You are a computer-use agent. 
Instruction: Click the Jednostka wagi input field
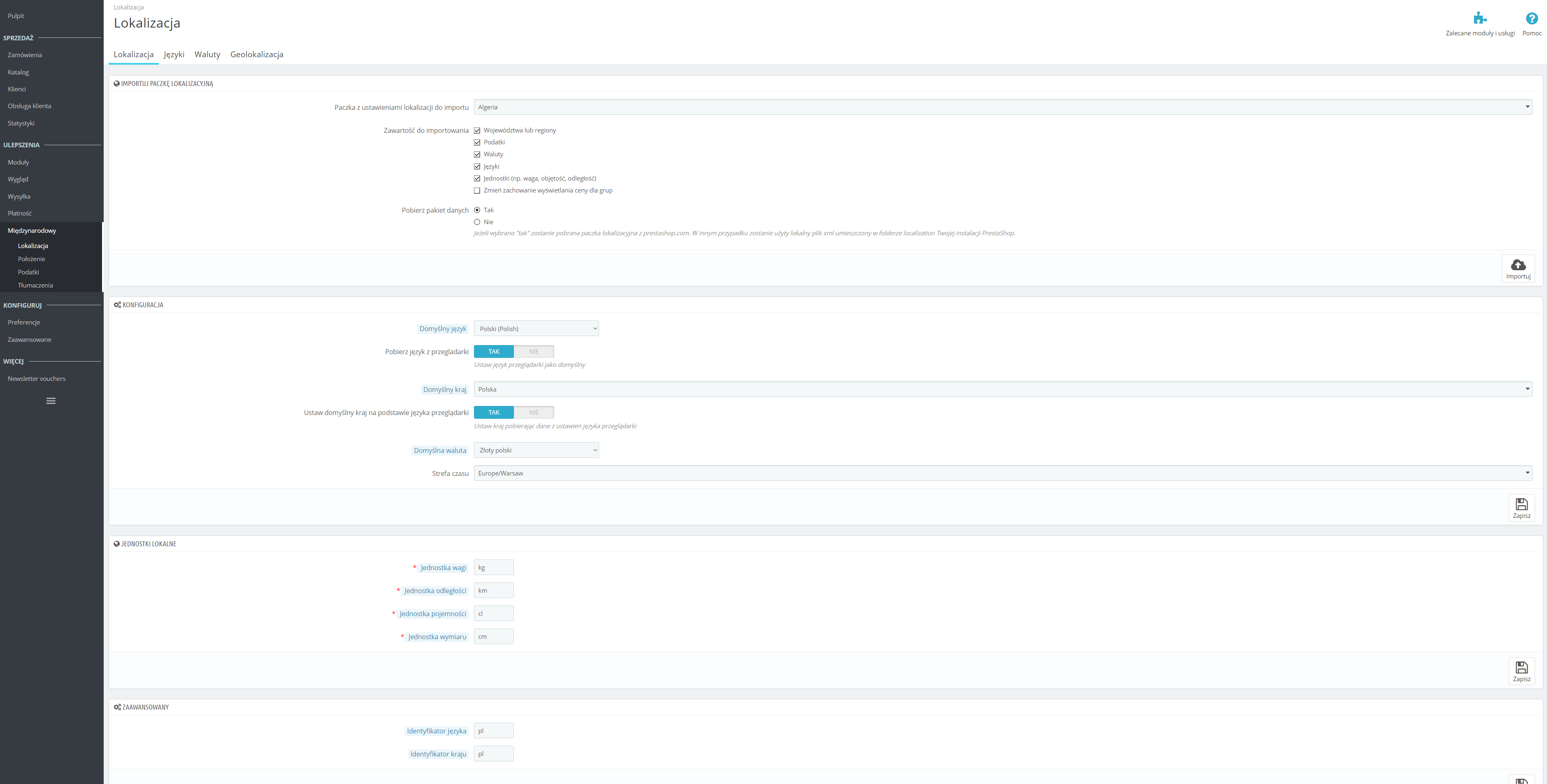point(493,567)
